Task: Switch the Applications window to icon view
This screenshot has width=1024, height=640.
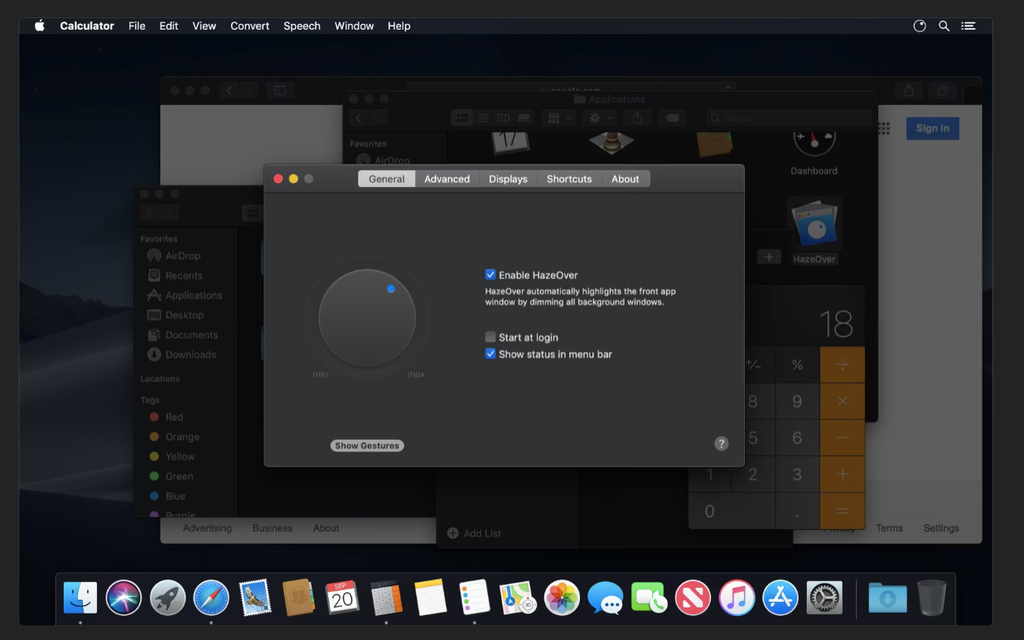Action: 462,118
